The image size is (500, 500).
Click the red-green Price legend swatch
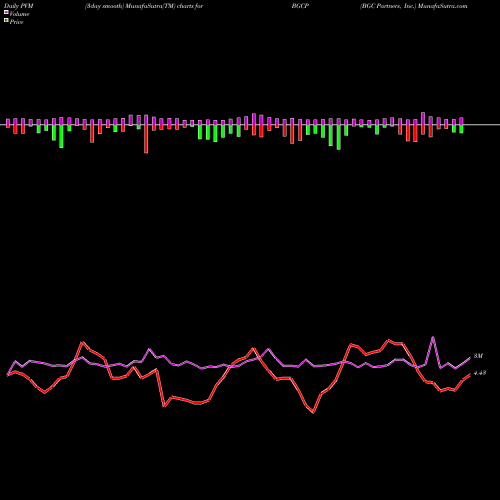pyautogui.click(x=6, y=21)
